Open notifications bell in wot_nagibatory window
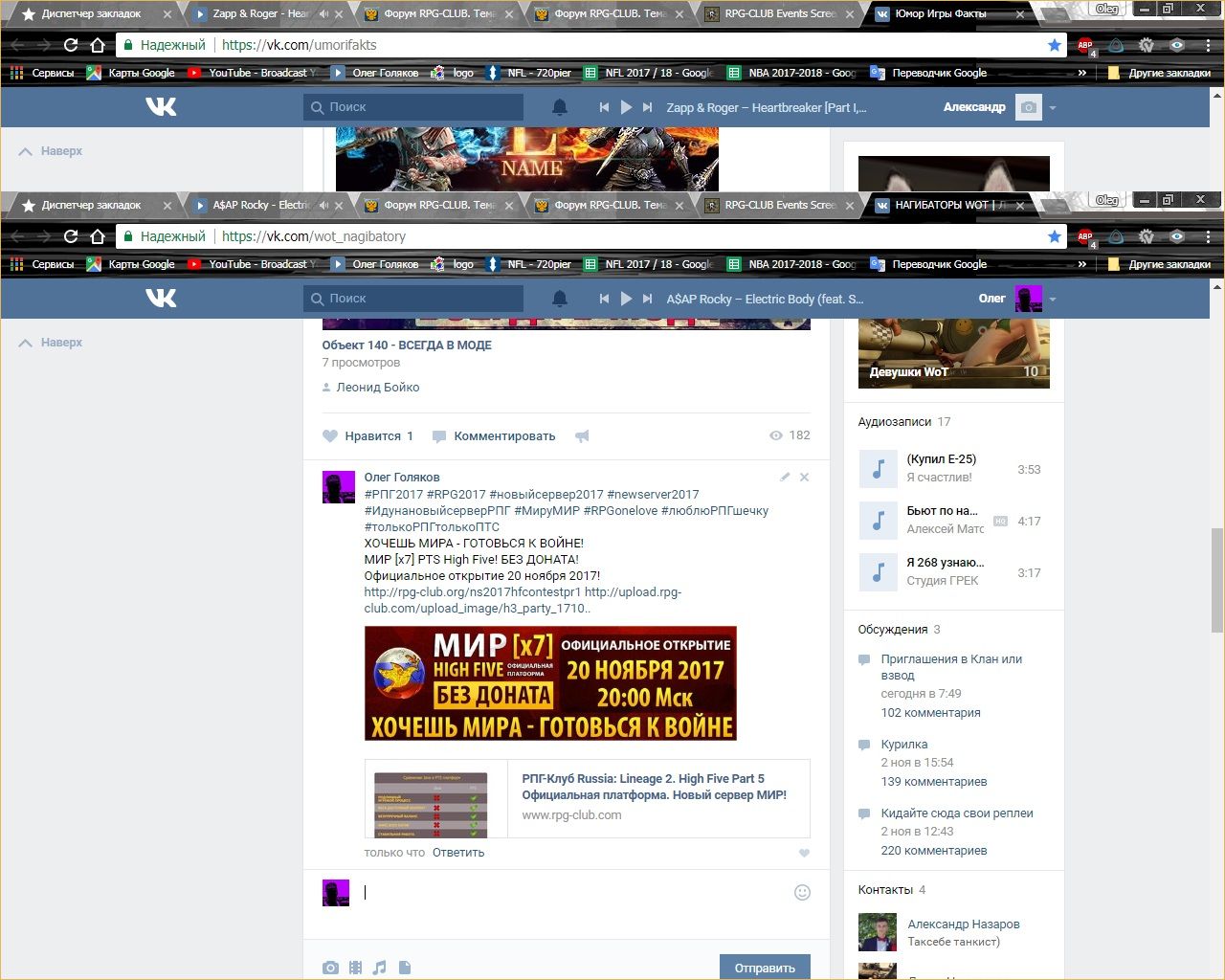The width and height of the screenshot is (1225, 980). tap(560, 299)
